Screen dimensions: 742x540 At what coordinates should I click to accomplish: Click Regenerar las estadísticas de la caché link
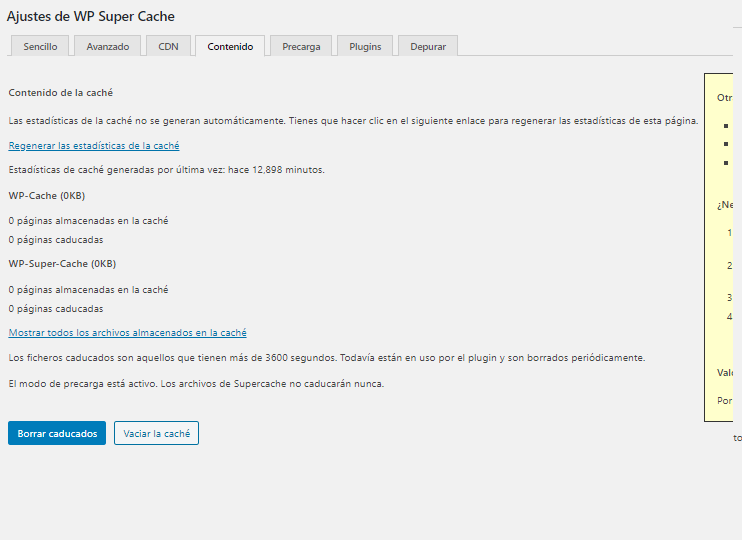94,146
